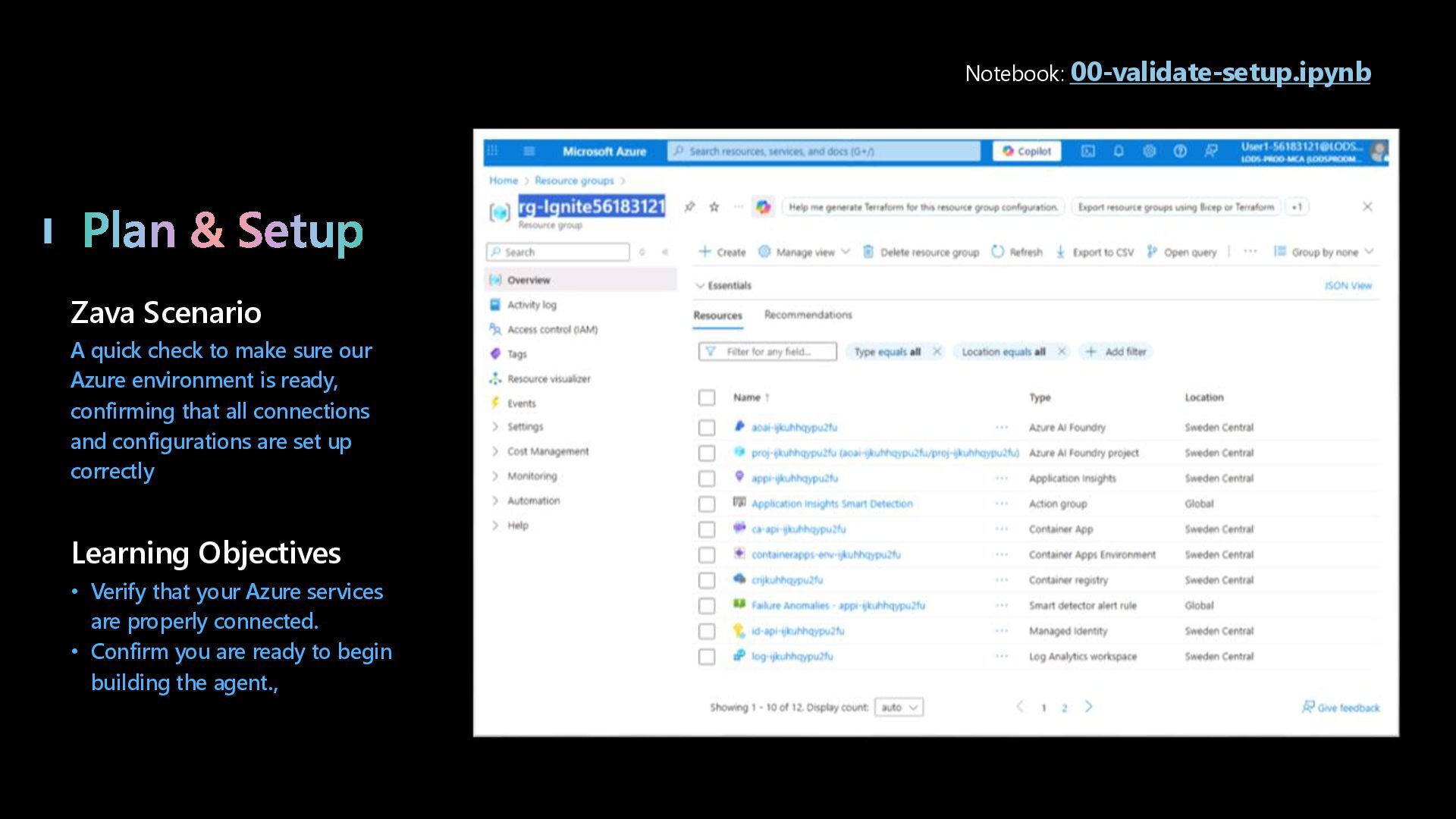Click the Delete resource group button

pos(921,252)
